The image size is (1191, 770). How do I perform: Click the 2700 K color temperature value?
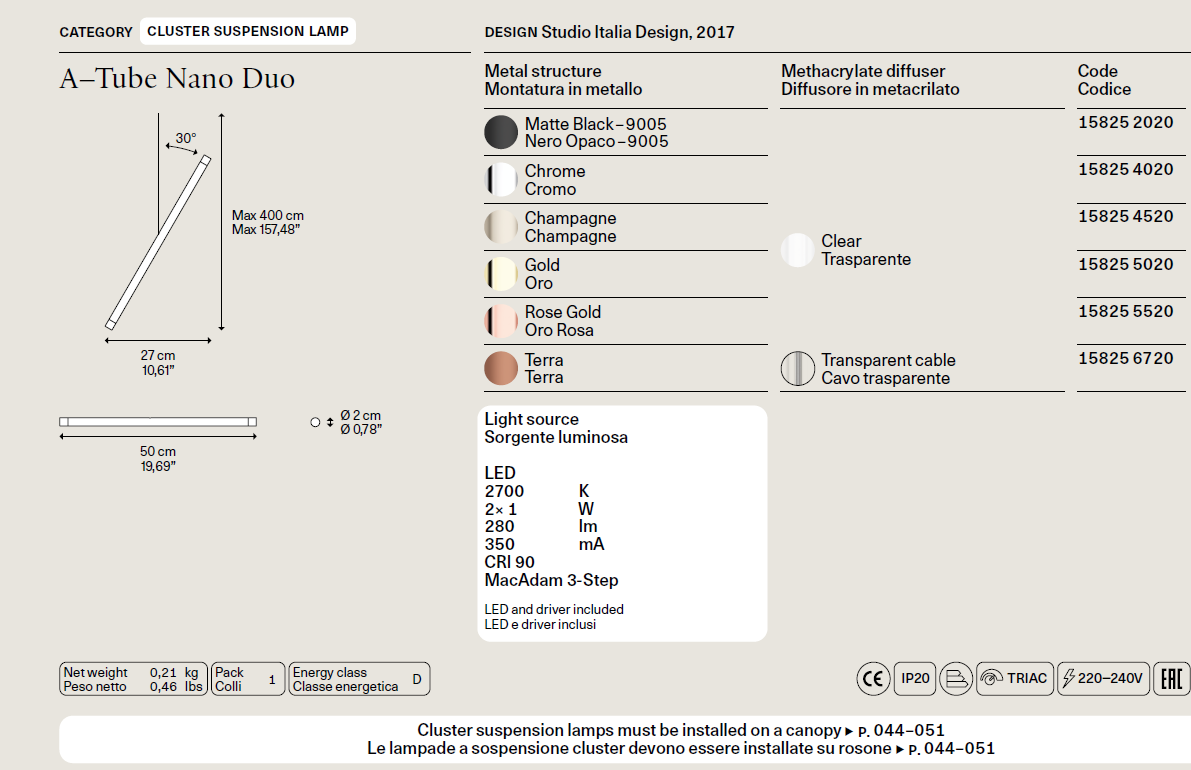pyautogui.click(x=537, y=491)
